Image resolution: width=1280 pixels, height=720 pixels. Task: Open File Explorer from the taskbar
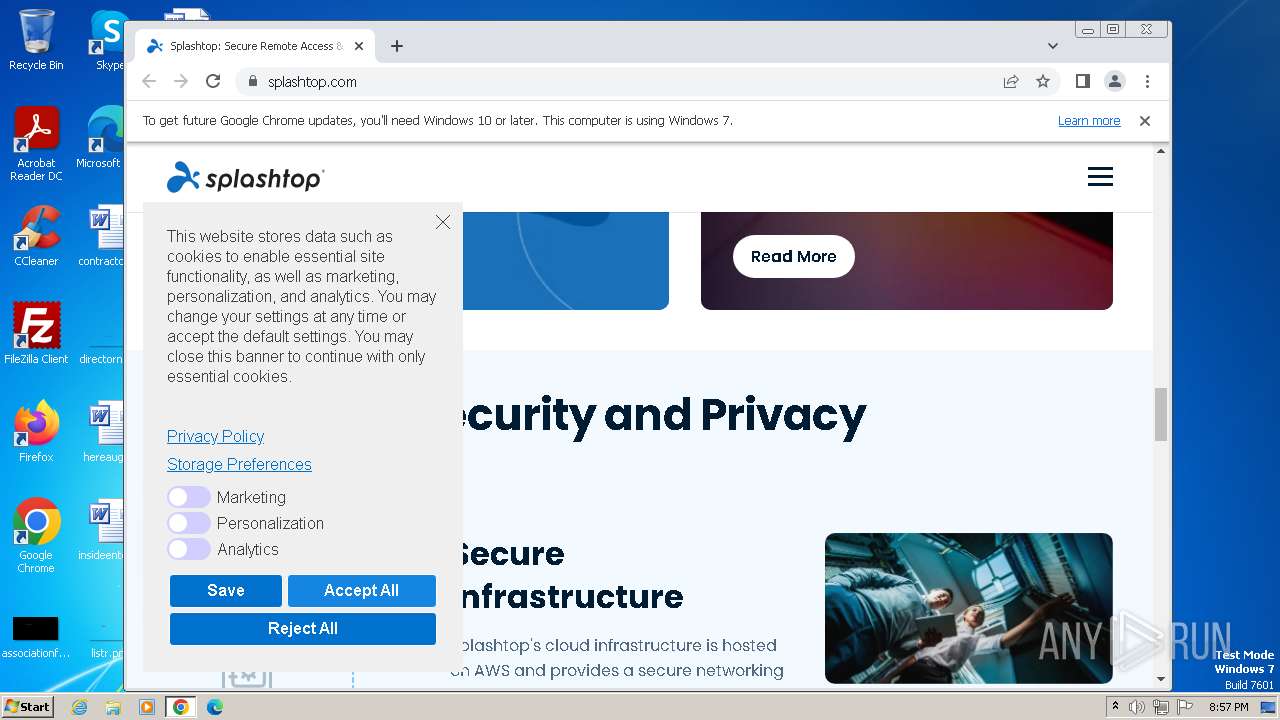coord(113,707)
